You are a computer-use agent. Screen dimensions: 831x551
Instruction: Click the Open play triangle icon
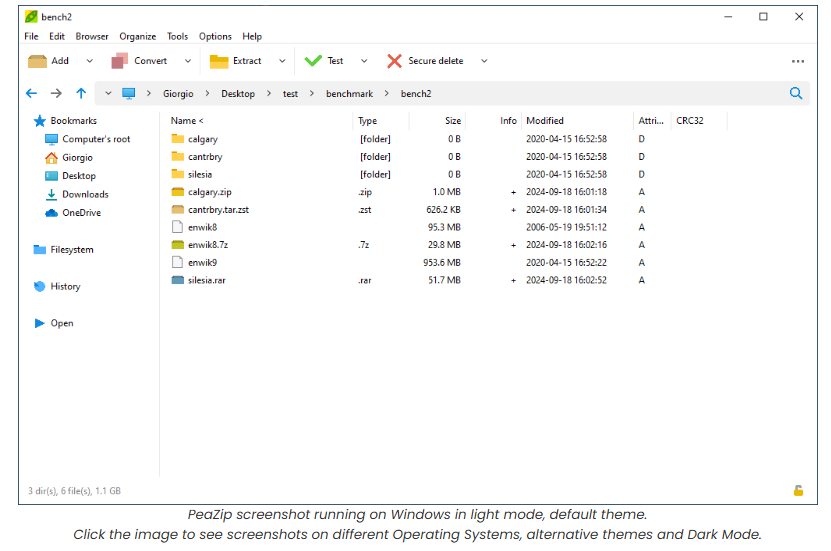(40, 323)
